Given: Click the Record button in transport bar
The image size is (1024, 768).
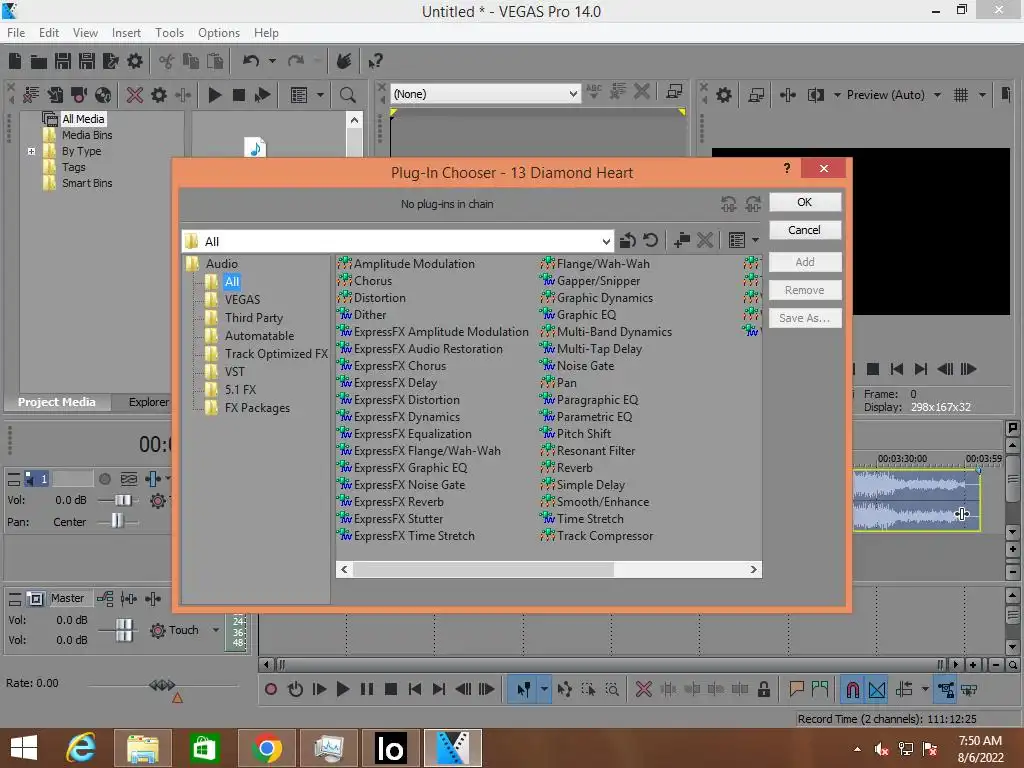Looking at the screenshot, I should click(271, 689).
